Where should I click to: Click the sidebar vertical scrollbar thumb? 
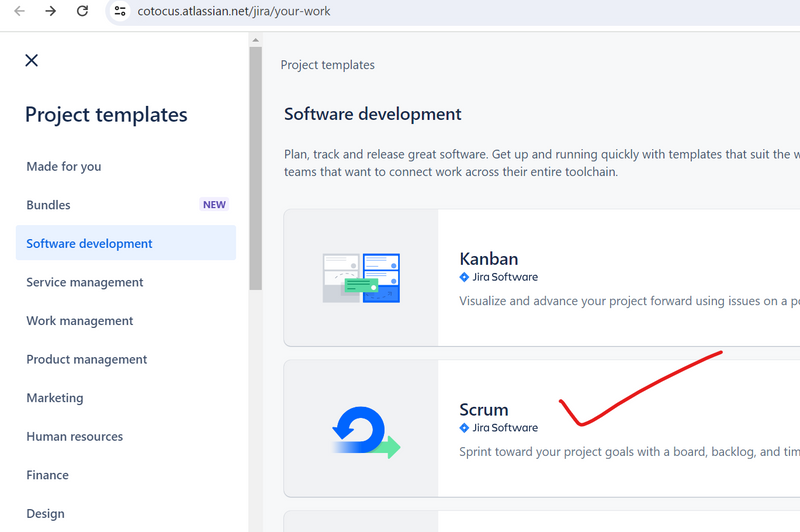256,168
